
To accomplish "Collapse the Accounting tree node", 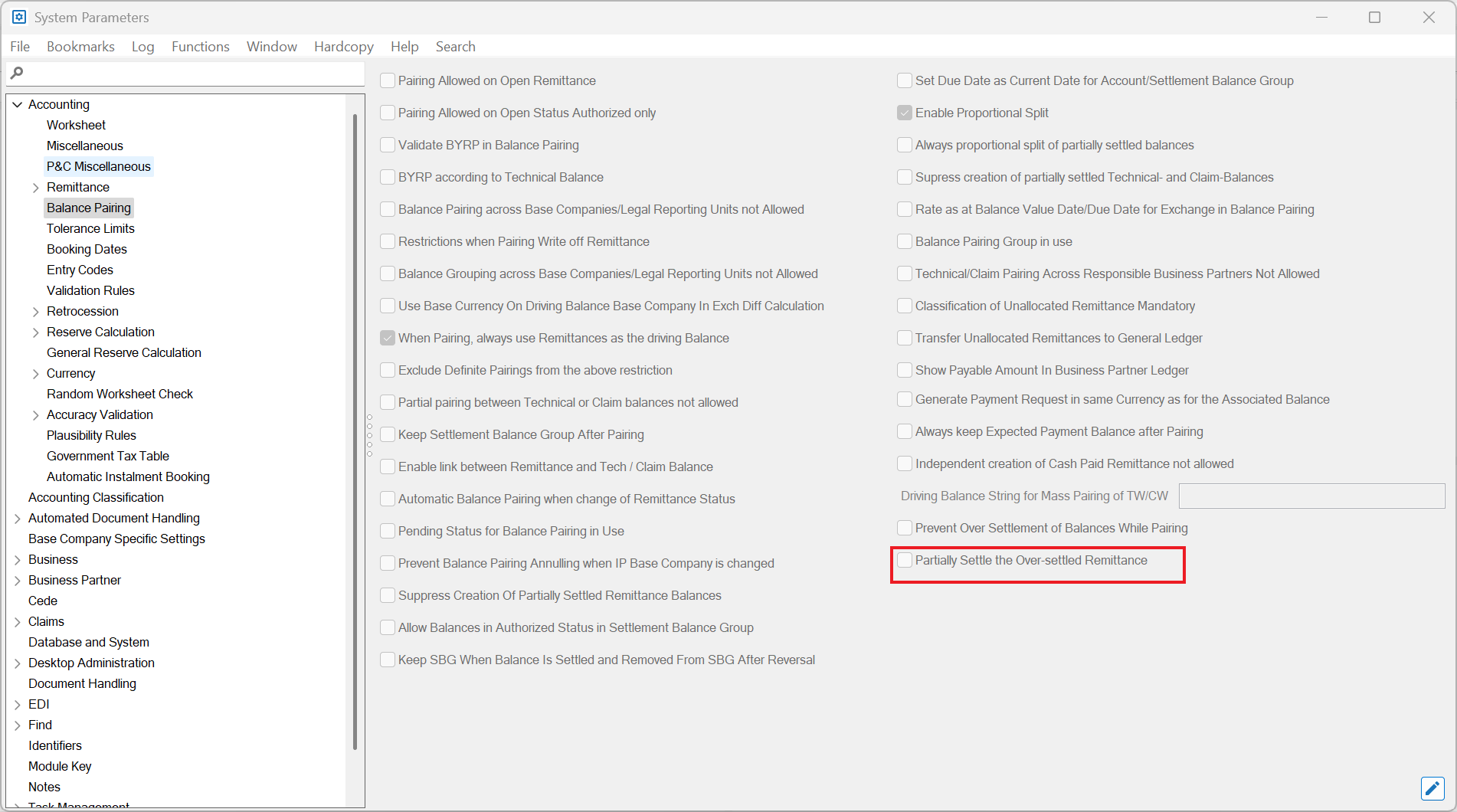I will pyautogui.click(x=17, y=105).
